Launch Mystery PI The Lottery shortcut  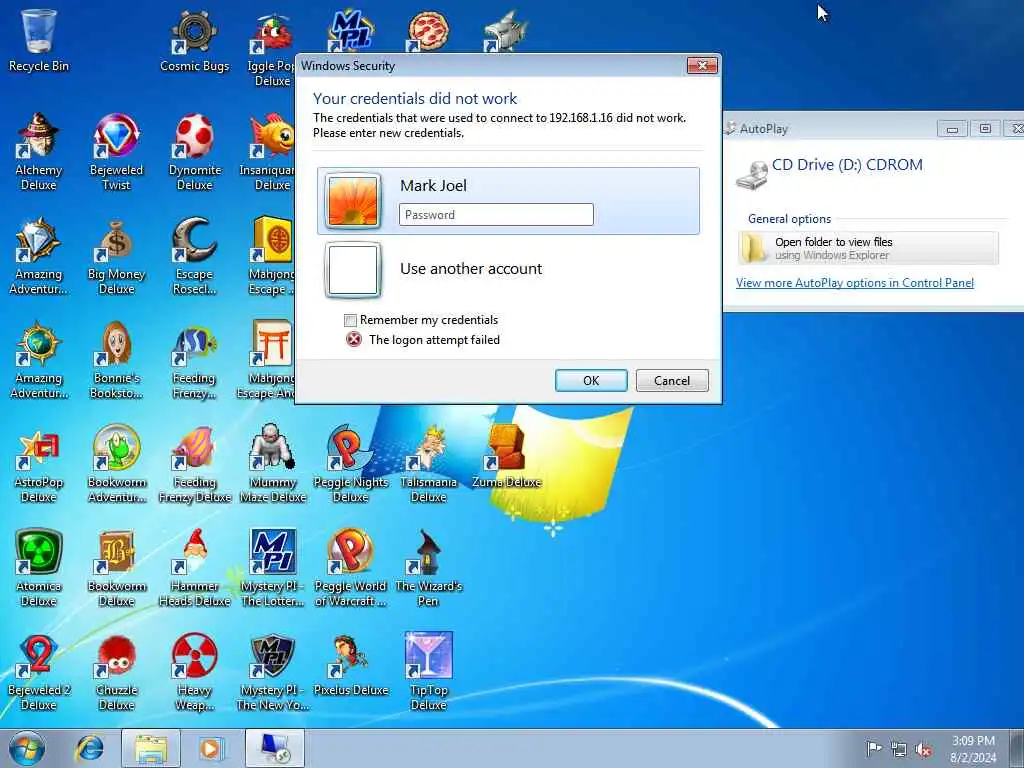273,568
